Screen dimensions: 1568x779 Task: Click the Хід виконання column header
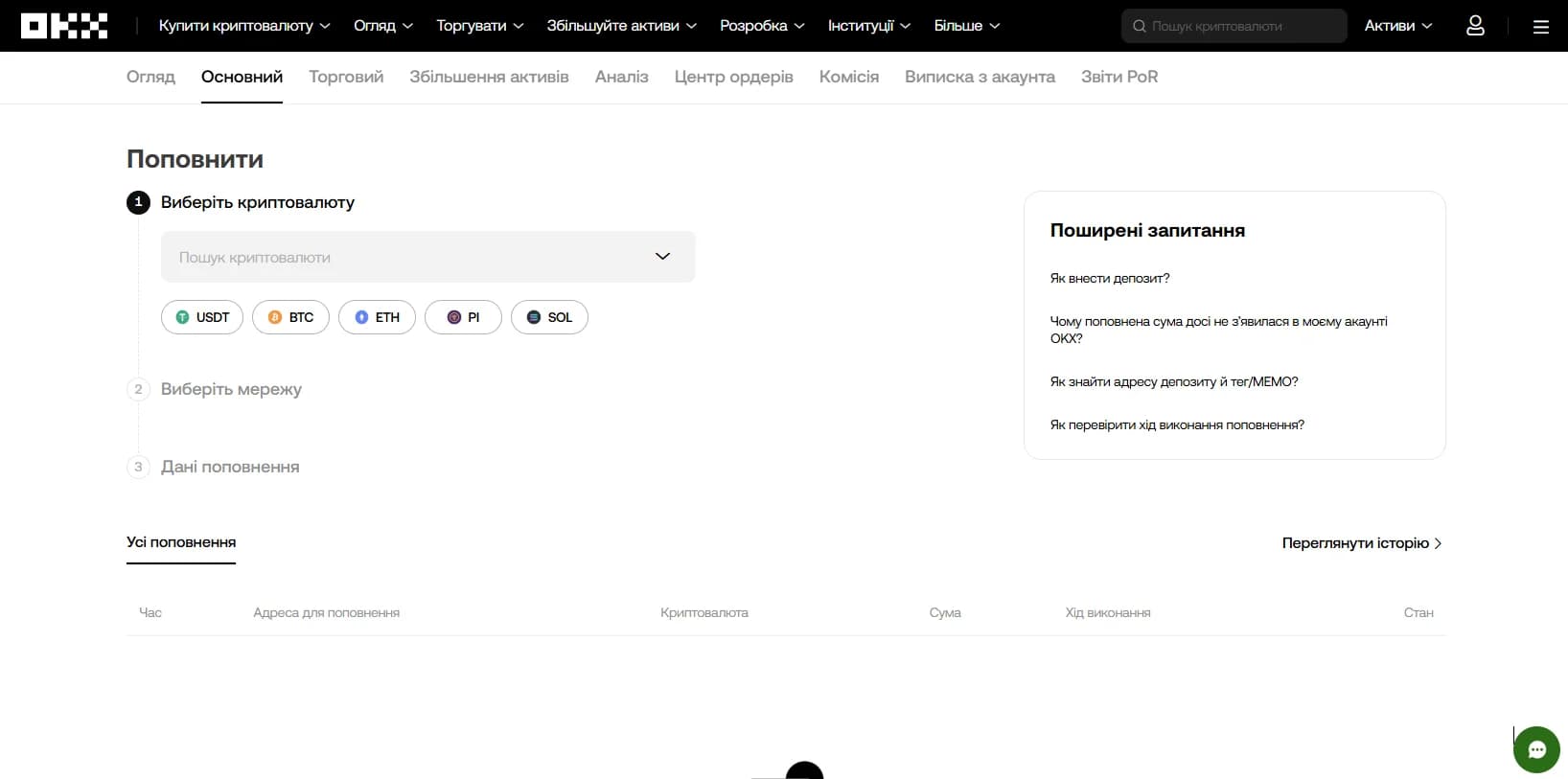point(1108,612)
